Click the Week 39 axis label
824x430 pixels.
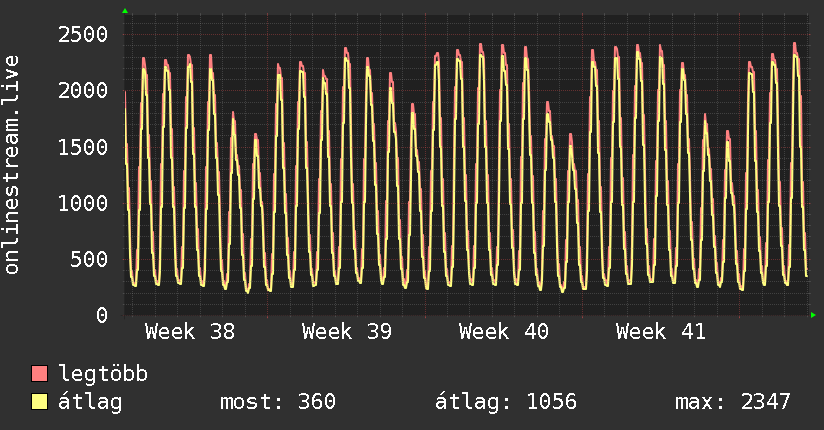click(x=347, y=332)
